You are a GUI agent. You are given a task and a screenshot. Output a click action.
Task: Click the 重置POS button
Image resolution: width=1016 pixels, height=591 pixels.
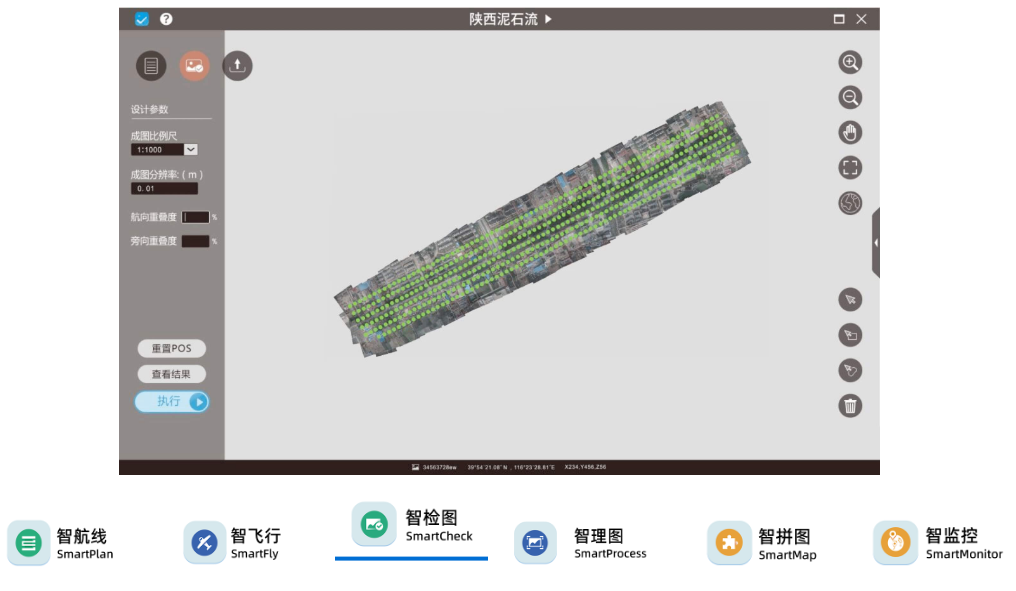171,348
